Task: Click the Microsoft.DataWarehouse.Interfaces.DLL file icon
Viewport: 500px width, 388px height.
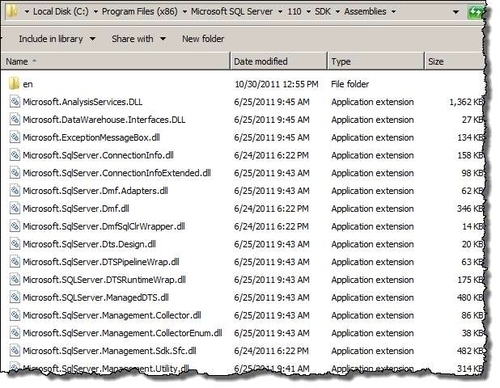Action: click(x=14, y=119)
